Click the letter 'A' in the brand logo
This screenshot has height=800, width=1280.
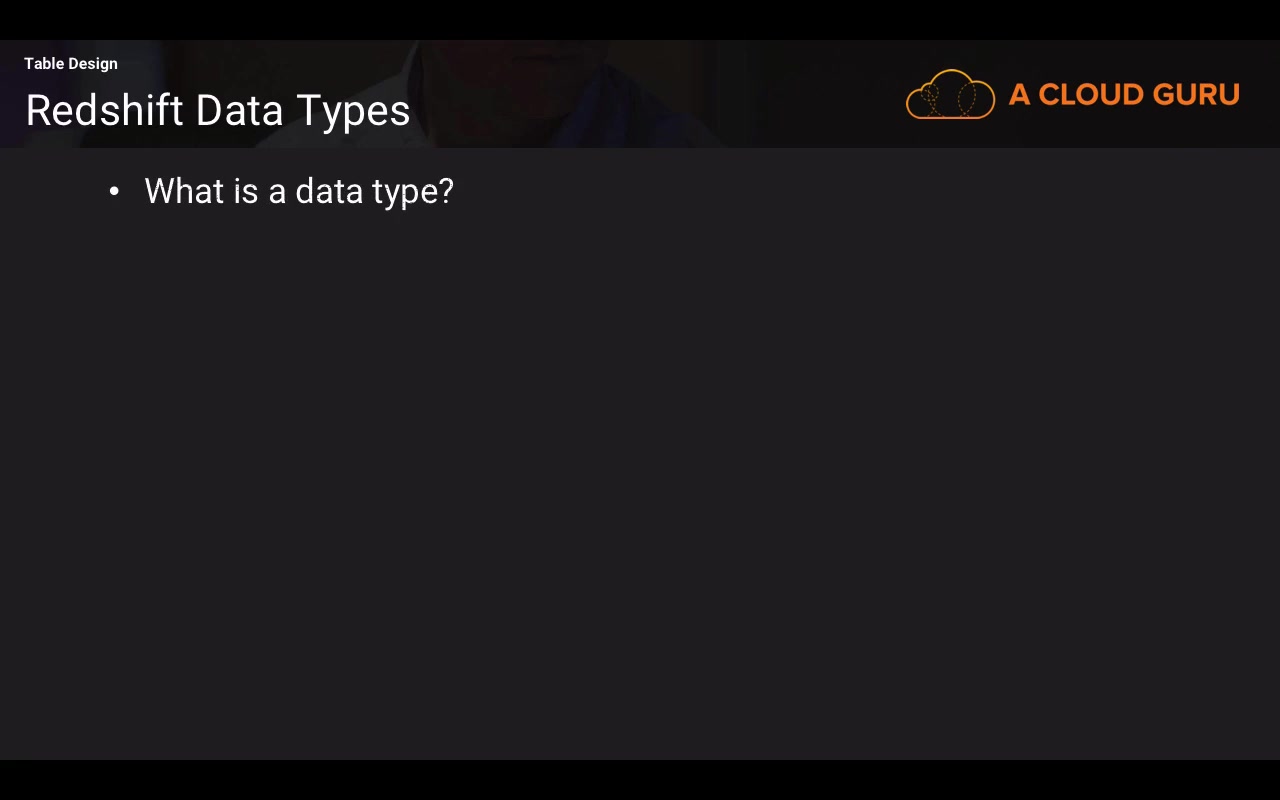pyautogui.click(x=1019, y=95)
